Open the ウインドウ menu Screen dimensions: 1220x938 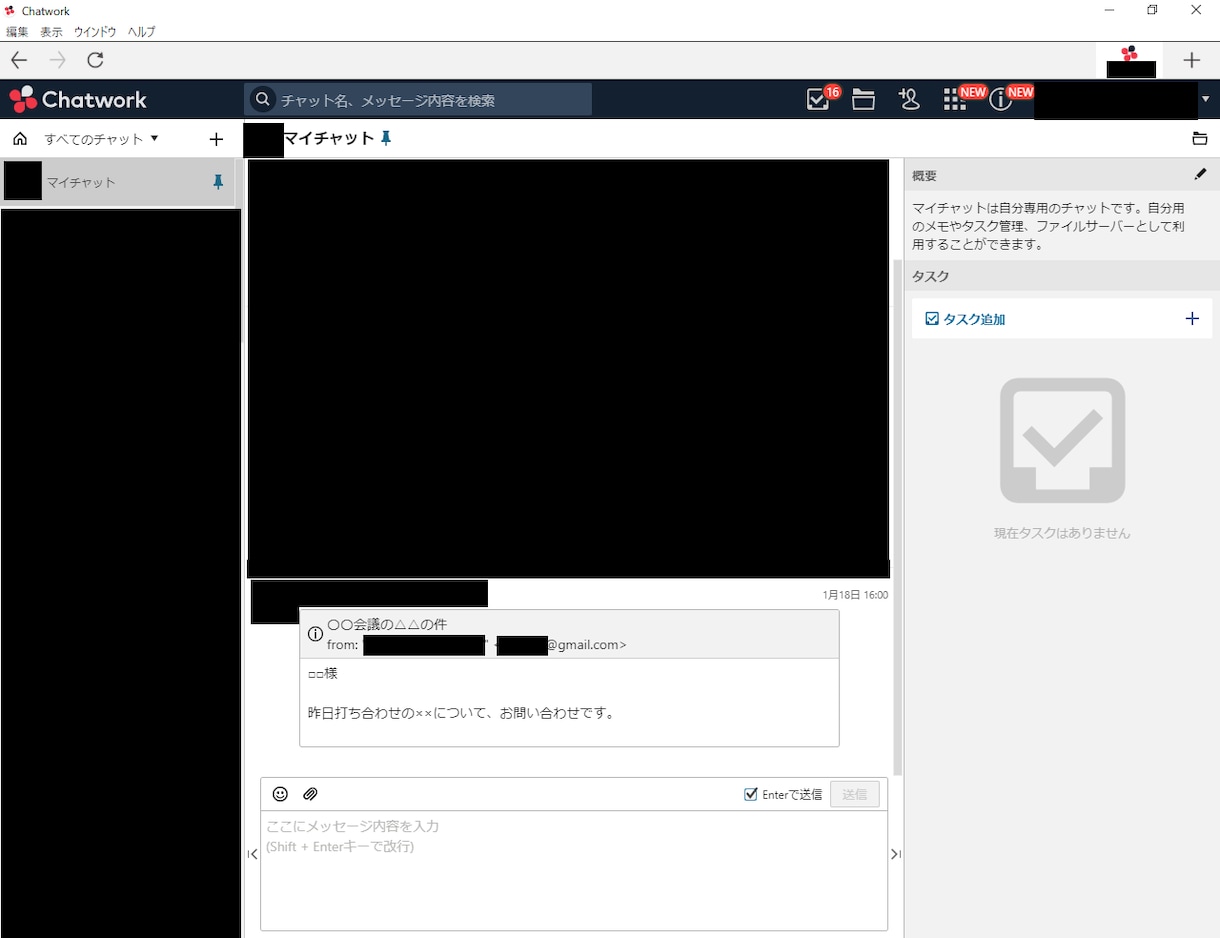tap(95, 32)
